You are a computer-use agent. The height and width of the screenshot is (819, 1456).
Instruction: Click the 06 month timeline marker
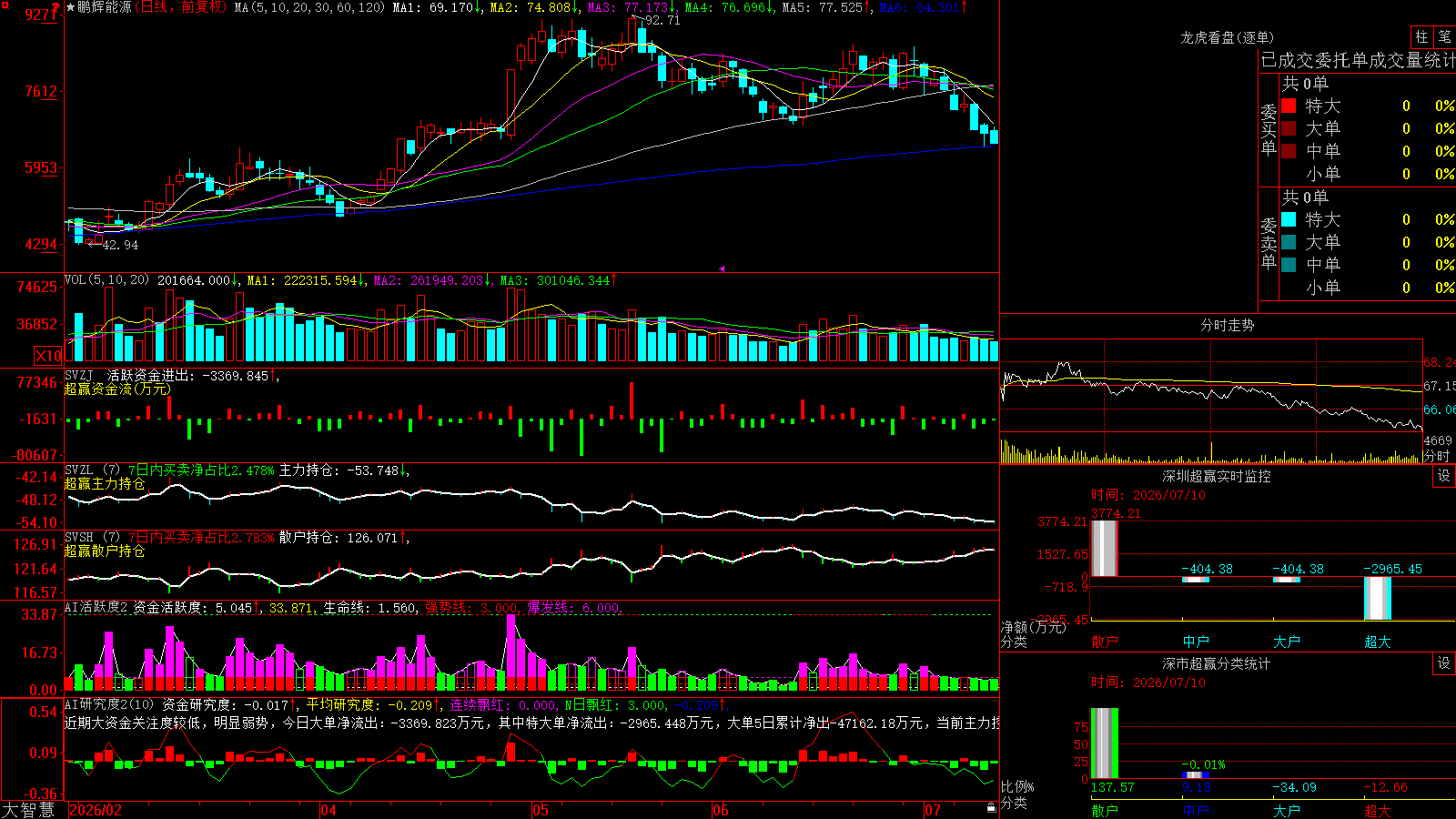point(721,810)
